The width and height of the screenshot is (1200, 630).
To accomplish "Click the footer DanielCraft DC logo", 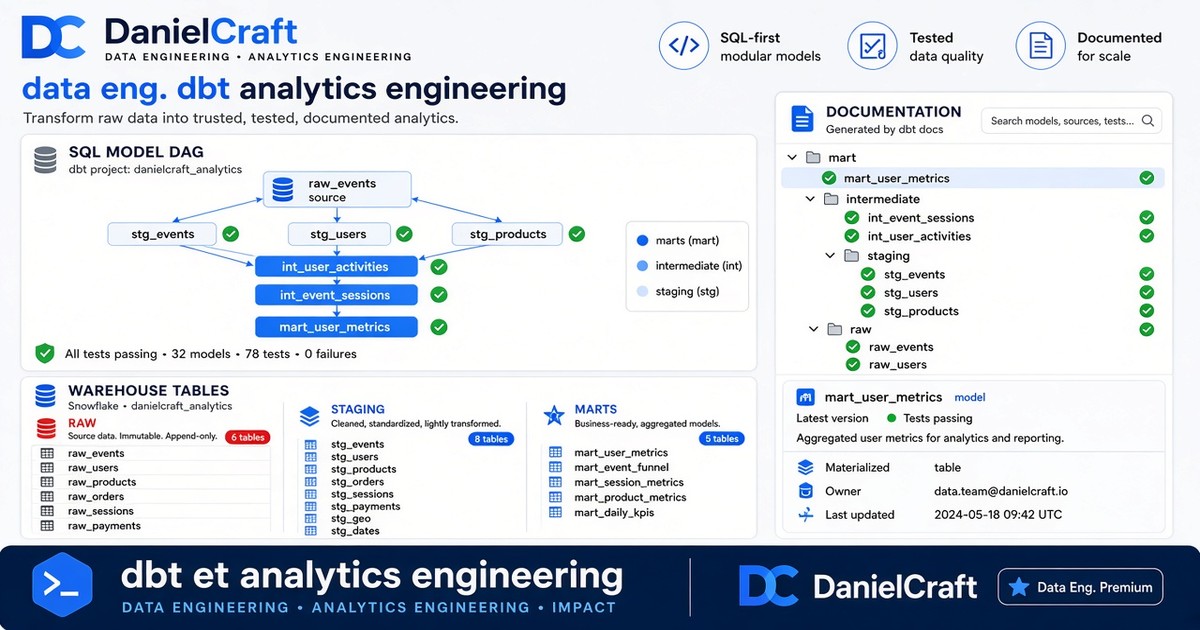I will tap(769, 586).
